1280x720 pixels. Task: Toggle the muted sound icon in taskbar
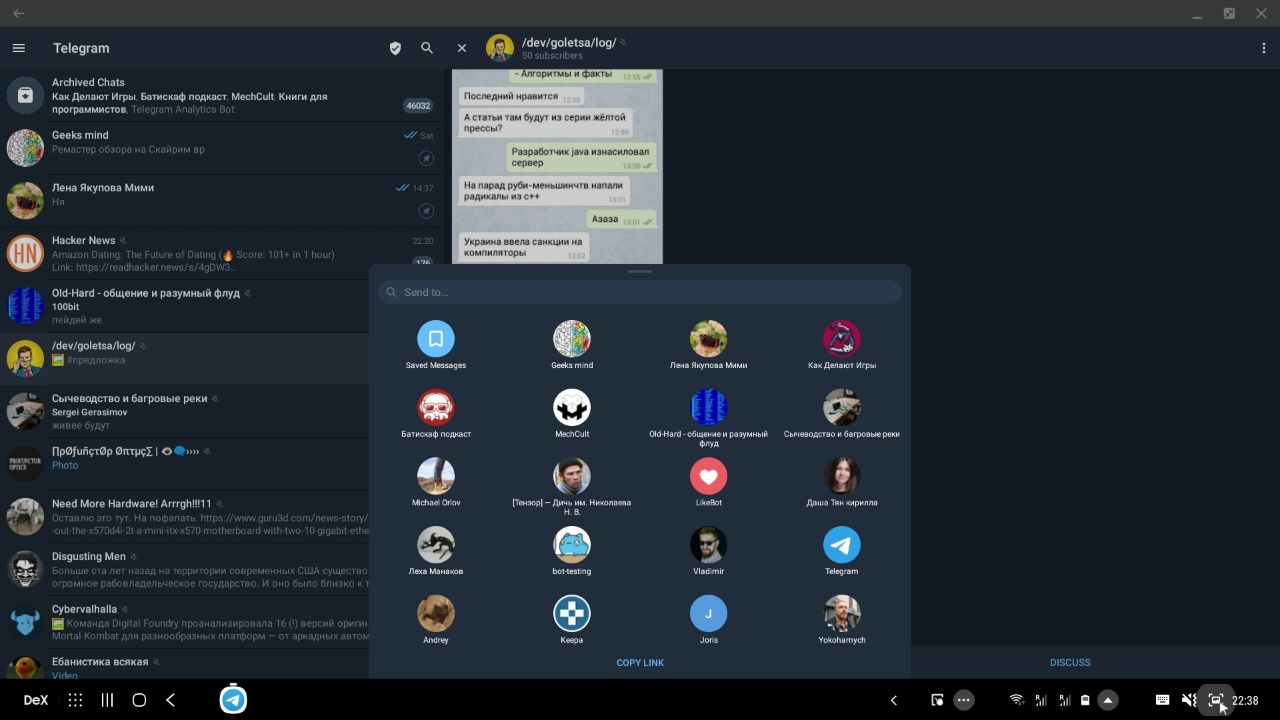(1189, 700)
